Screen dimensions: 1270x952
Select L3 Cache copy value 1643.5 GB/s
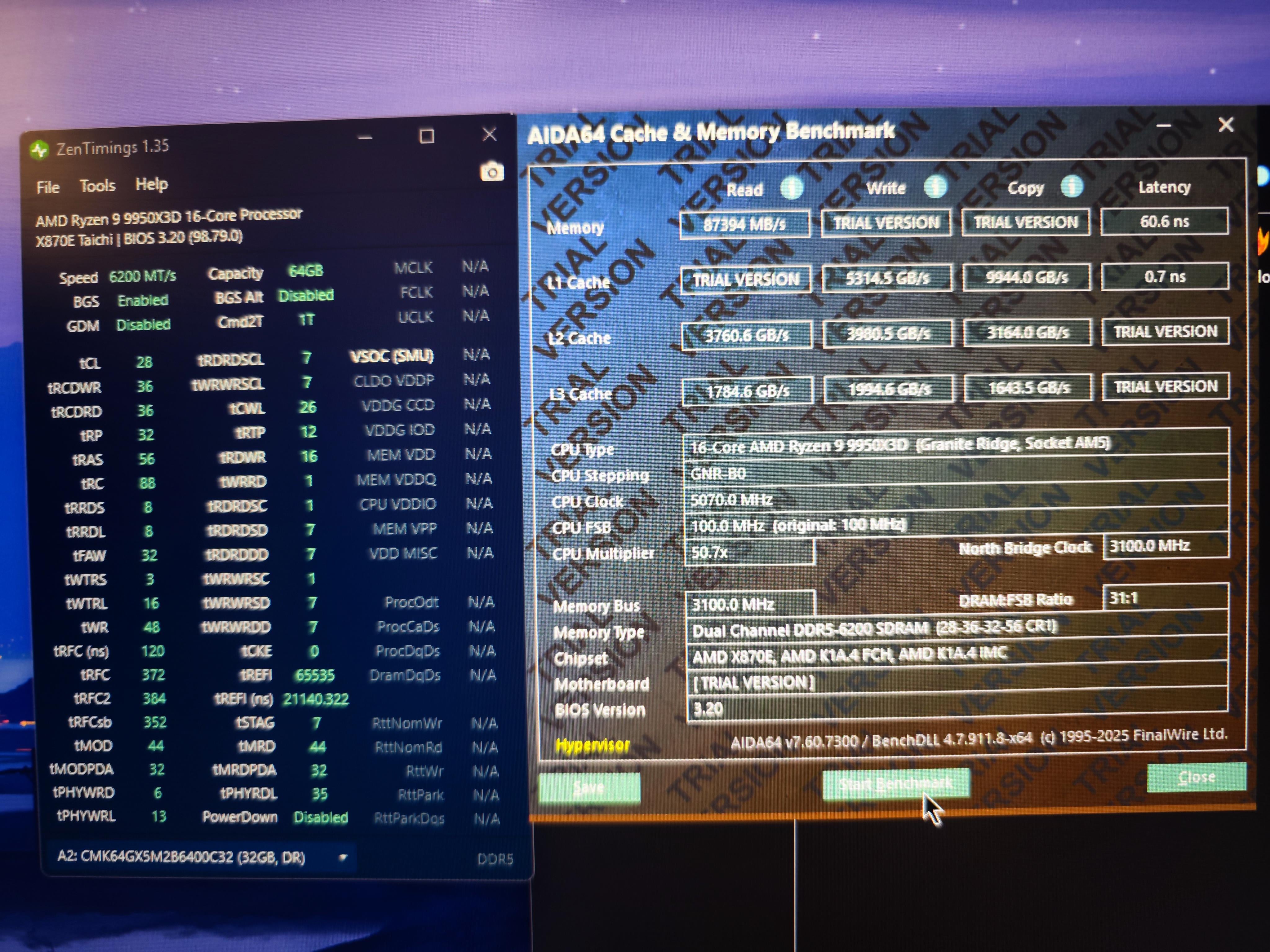[x=1028, y=389]
